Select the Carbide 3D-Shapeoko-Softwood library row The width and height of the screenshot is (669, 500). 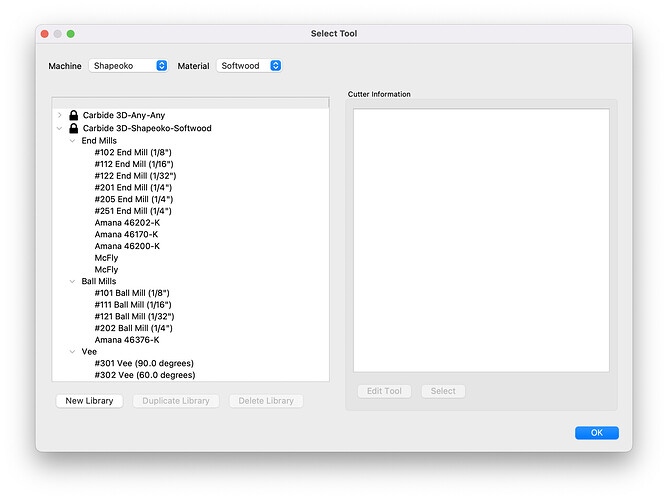click(190, 128)
